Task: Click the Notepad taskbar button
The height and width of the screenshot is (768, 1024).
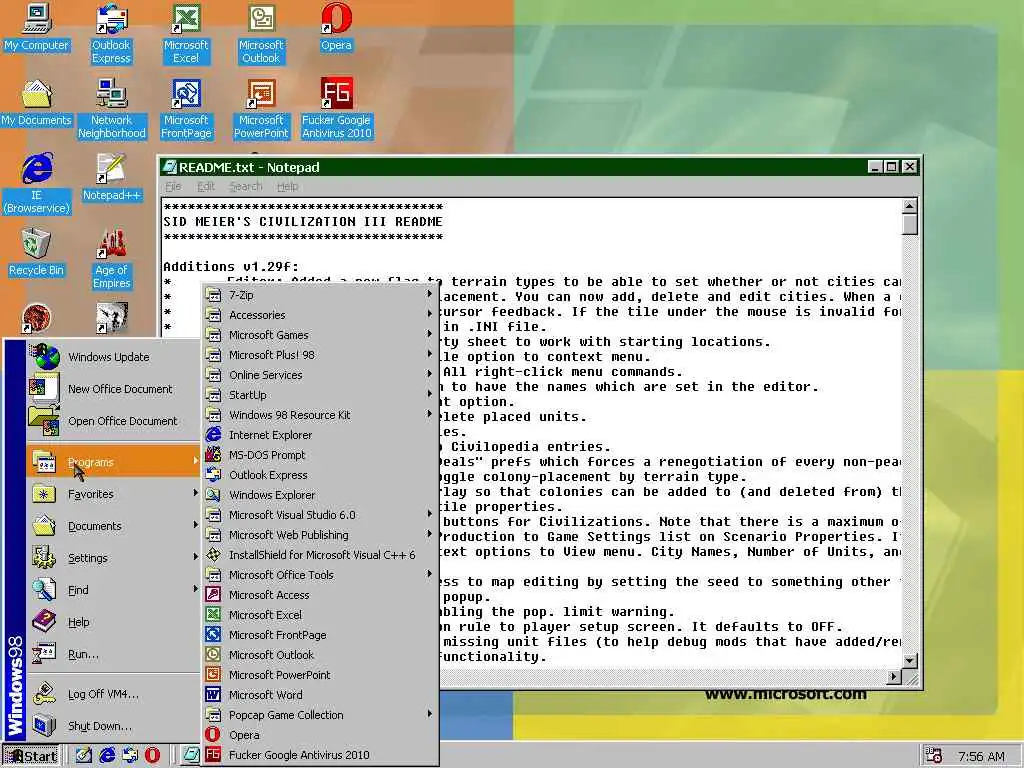Action: tap(190, 755)
